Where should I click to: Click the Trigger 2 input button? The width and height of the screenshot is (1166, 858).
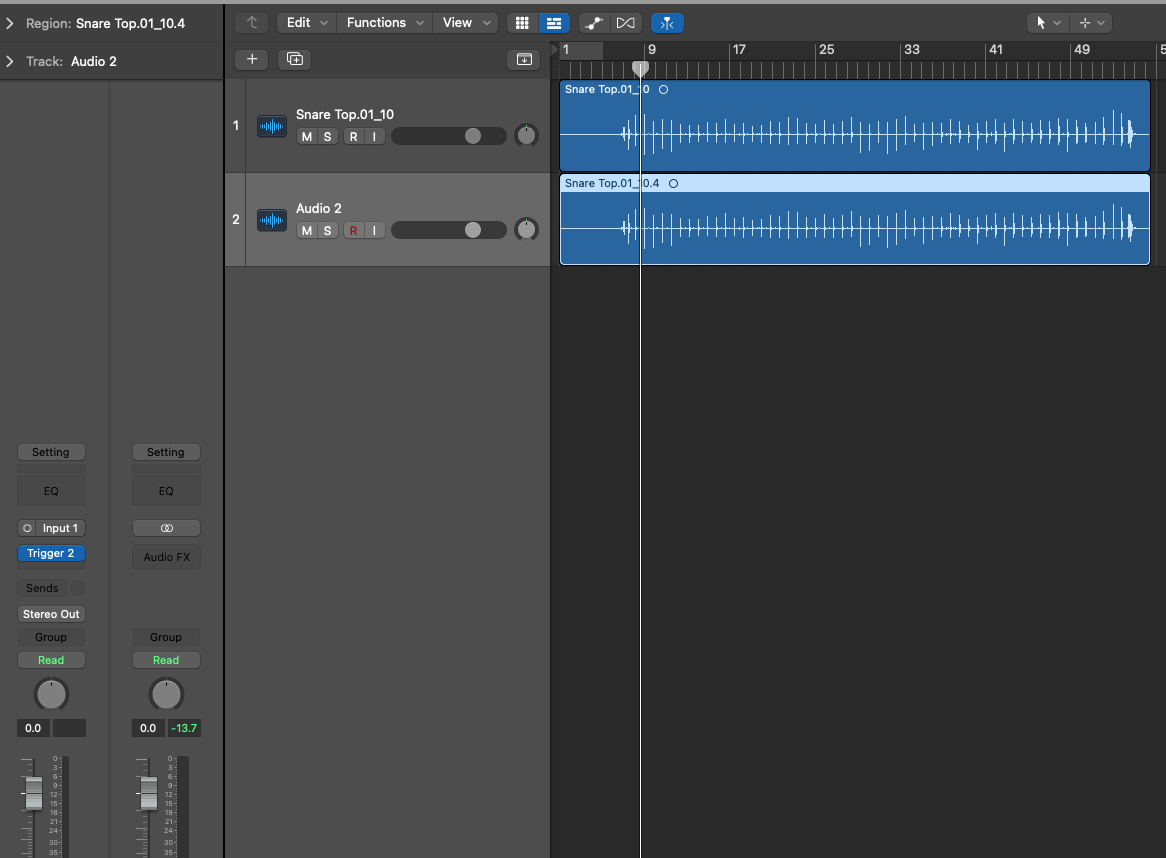click(x=51, y=553)
